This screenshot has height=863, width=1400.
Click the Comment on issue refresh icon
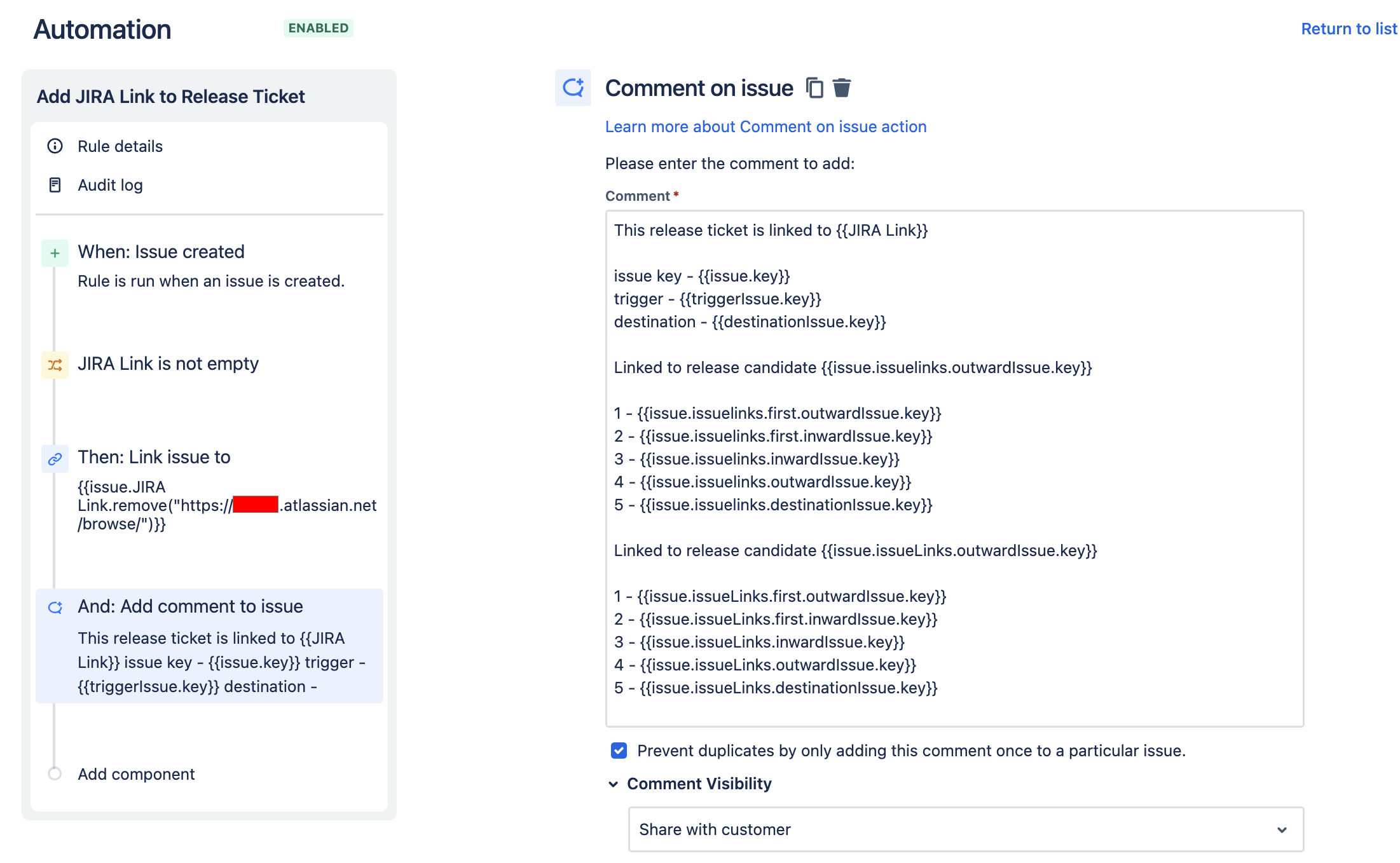573,88
